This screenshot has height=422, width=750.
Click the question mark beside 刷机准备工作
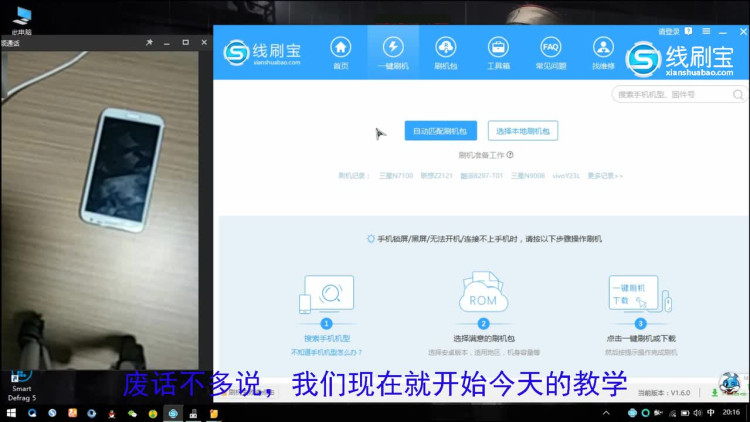click(510, 155)
